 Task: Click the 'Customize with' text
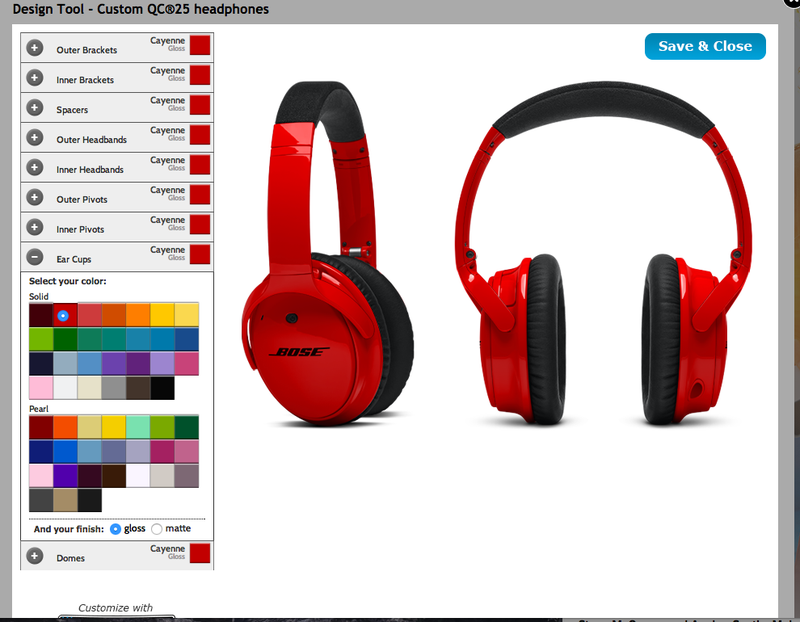(115, 608)
